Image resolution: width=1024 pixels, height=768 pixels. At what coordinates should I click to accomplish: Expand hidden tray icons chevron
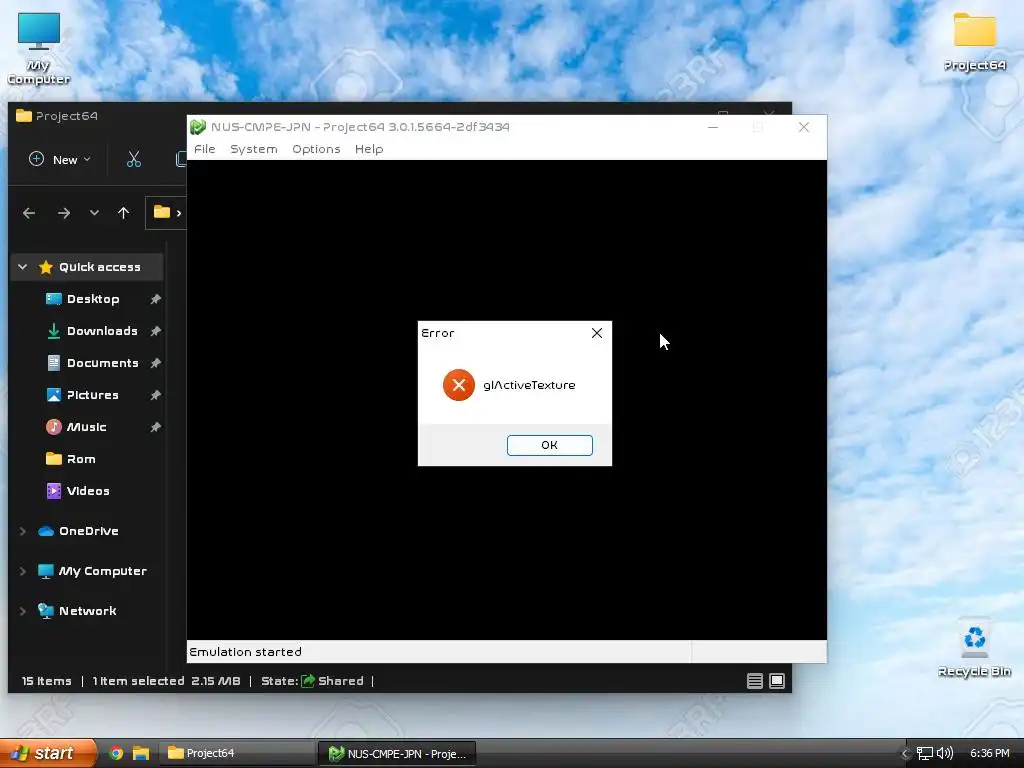point(904,754)
